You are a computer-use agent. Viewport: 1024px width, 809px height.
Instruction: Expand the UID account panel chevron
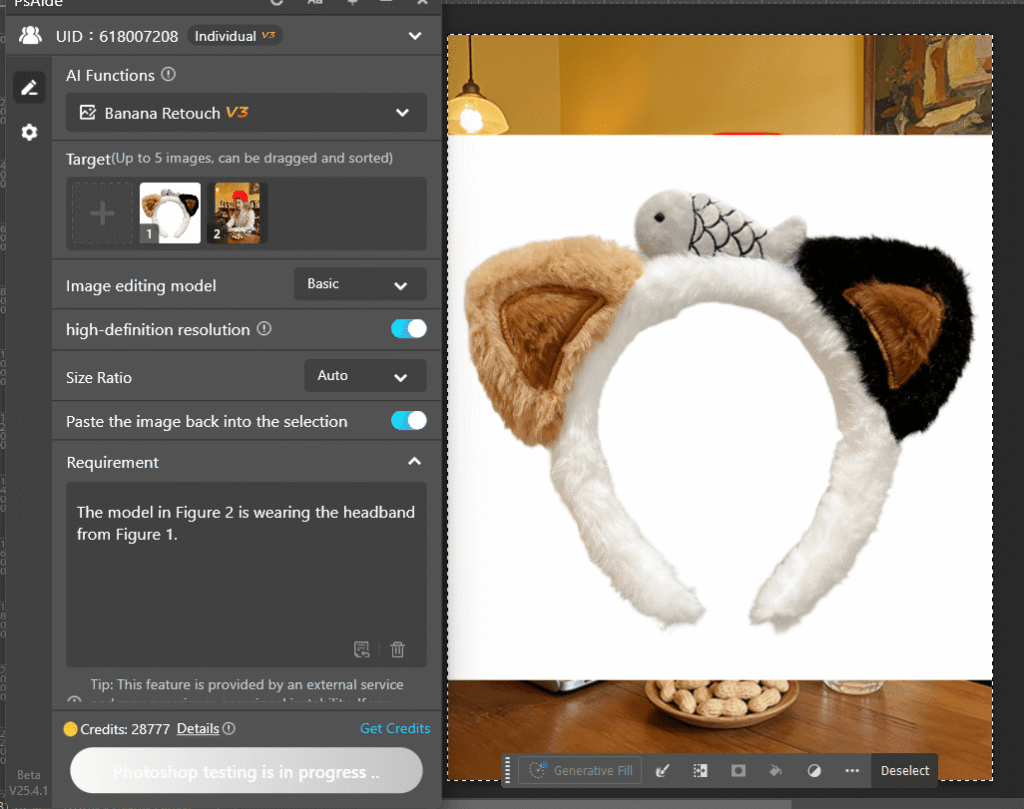[x=415, y=37]
